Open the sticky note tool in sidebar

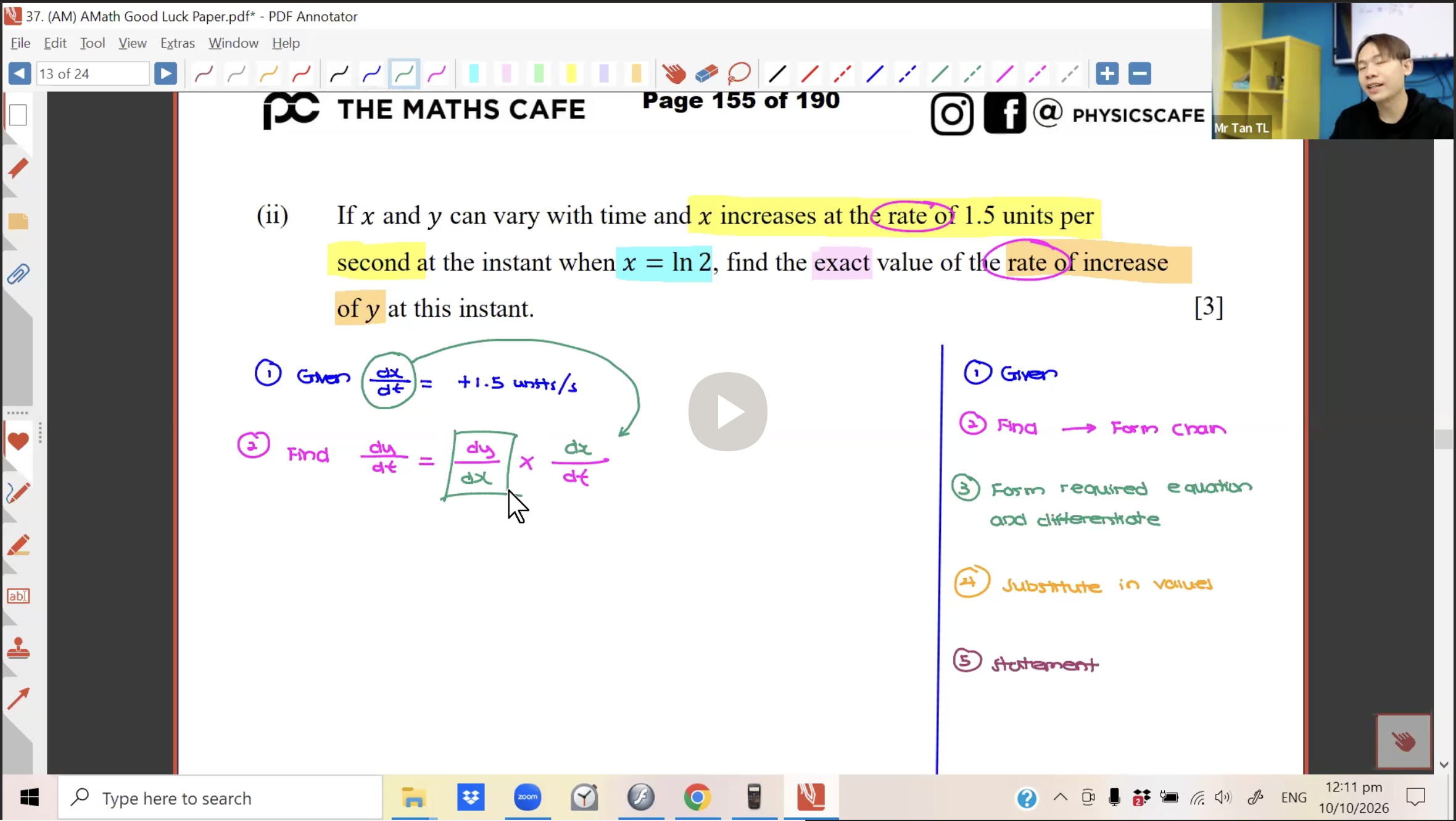[18, 221]
